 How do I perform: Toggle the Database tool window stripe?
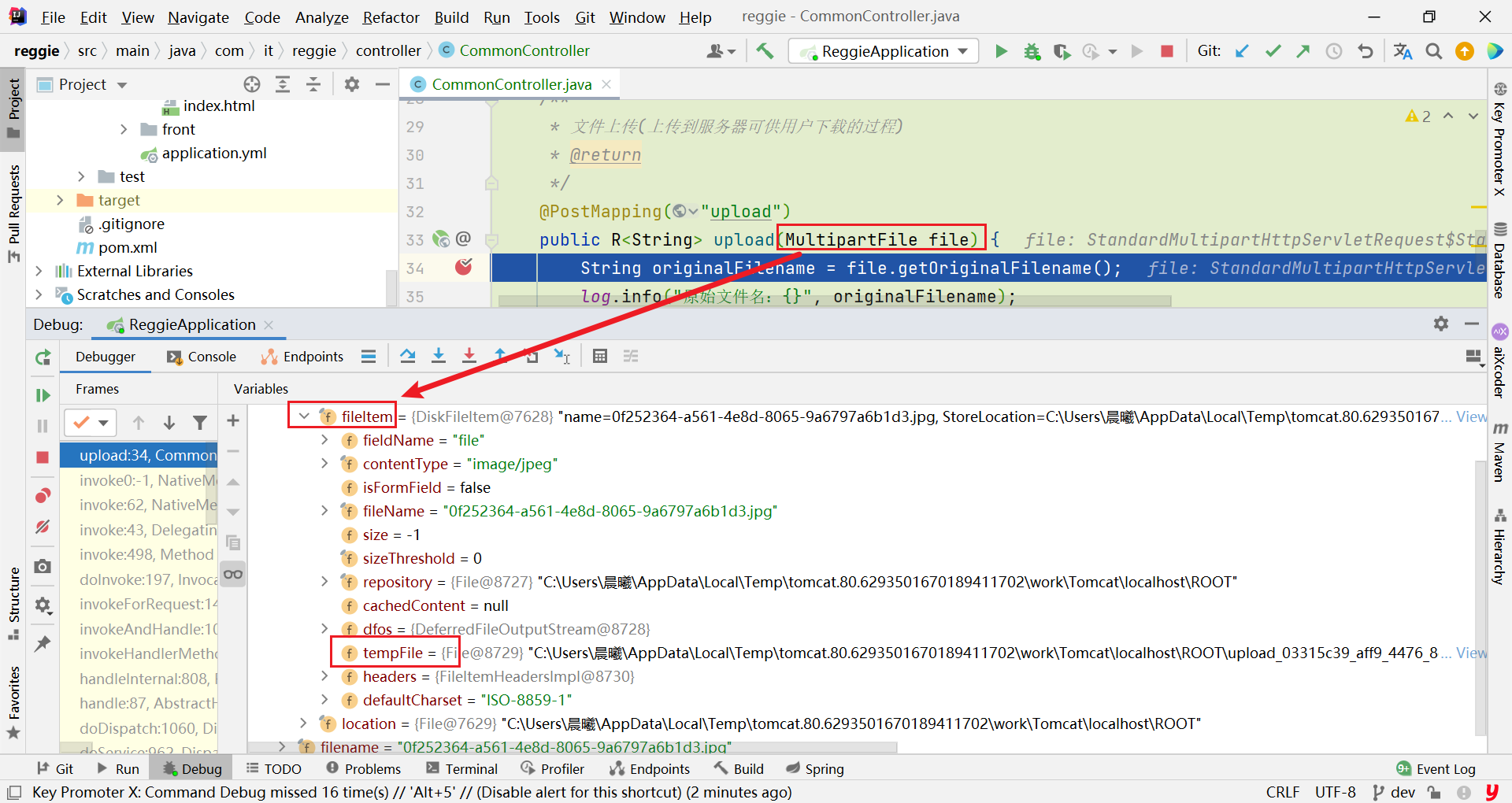pos(1499,261)
